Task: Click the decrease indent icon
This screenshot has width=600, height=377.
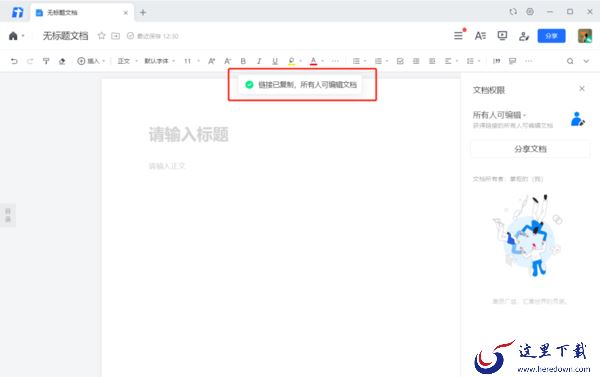Action: [416, 61]
